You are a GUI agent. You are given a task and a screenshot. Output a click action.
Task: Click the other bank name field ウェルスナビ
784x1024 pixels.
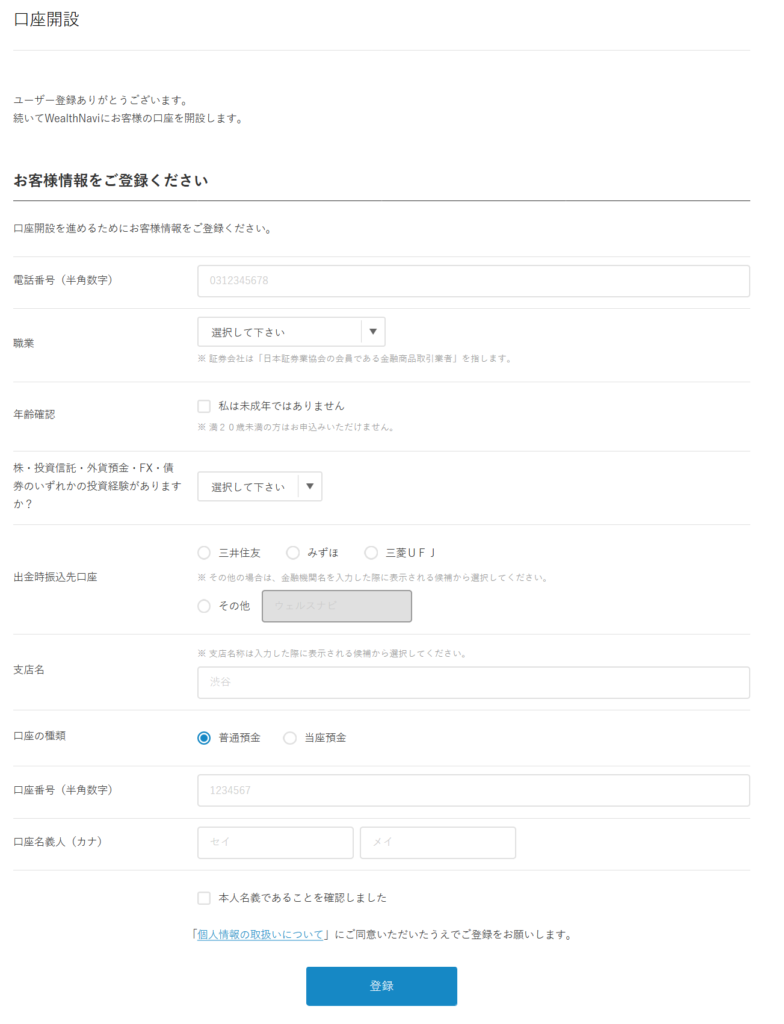click(x=336, y=606)
